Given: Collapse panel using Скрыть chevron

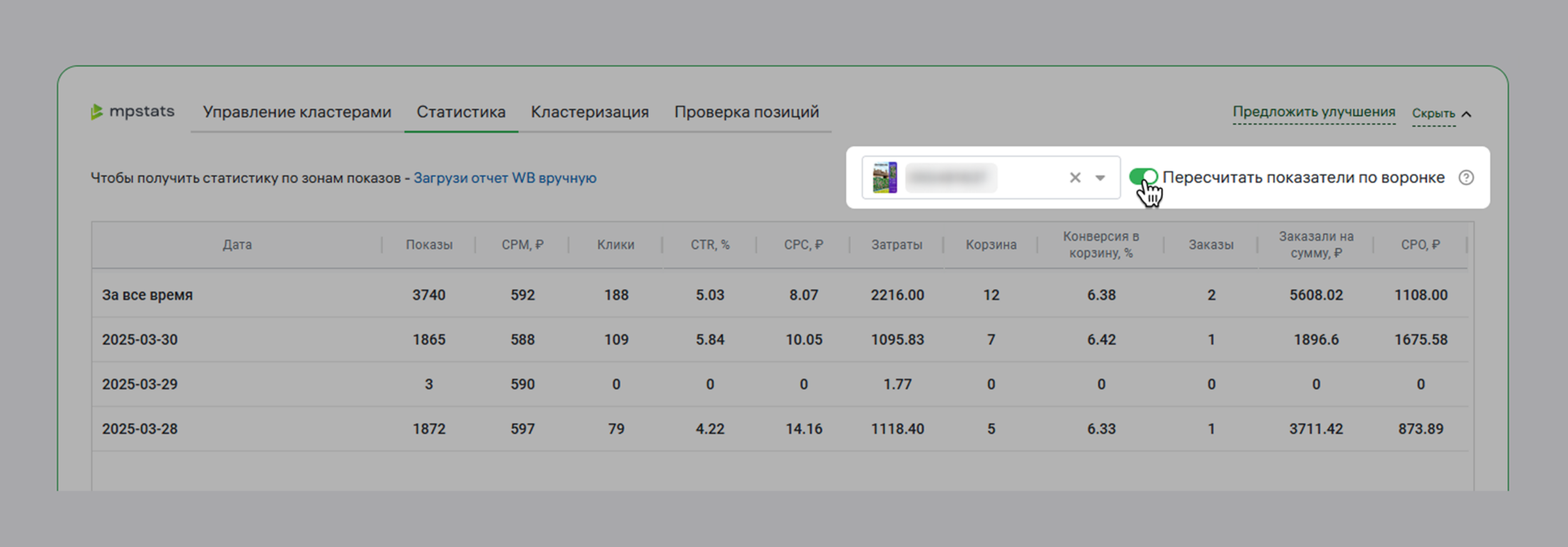Looking at the screenshot, I should tap(1466, 114).
